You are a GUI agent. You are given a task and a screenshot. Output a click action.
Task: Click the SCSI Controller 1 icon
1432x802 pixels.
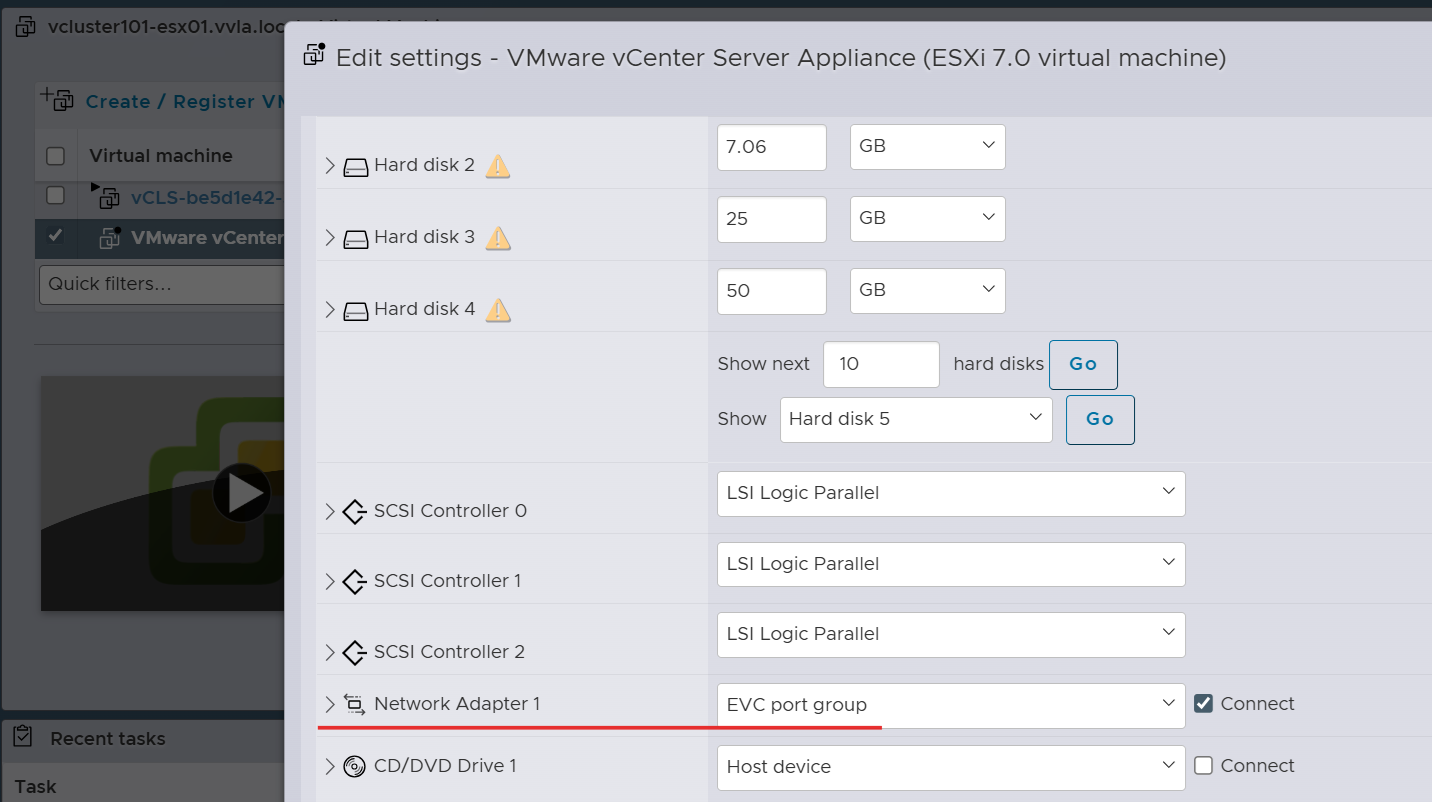355,582
